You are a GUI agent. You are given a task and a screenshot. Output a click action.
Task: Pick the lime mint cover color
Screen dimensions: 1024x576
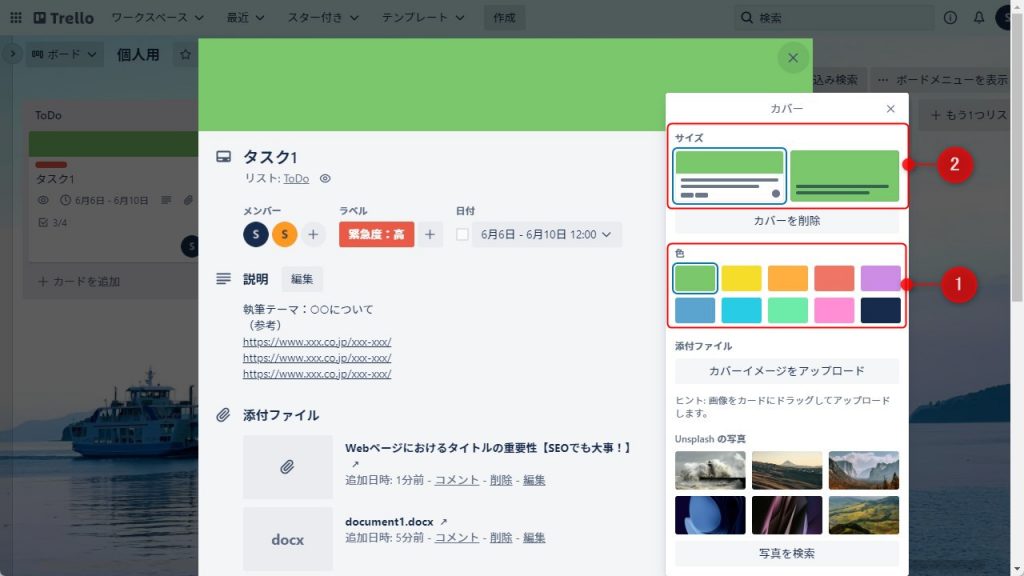point(788,310)
